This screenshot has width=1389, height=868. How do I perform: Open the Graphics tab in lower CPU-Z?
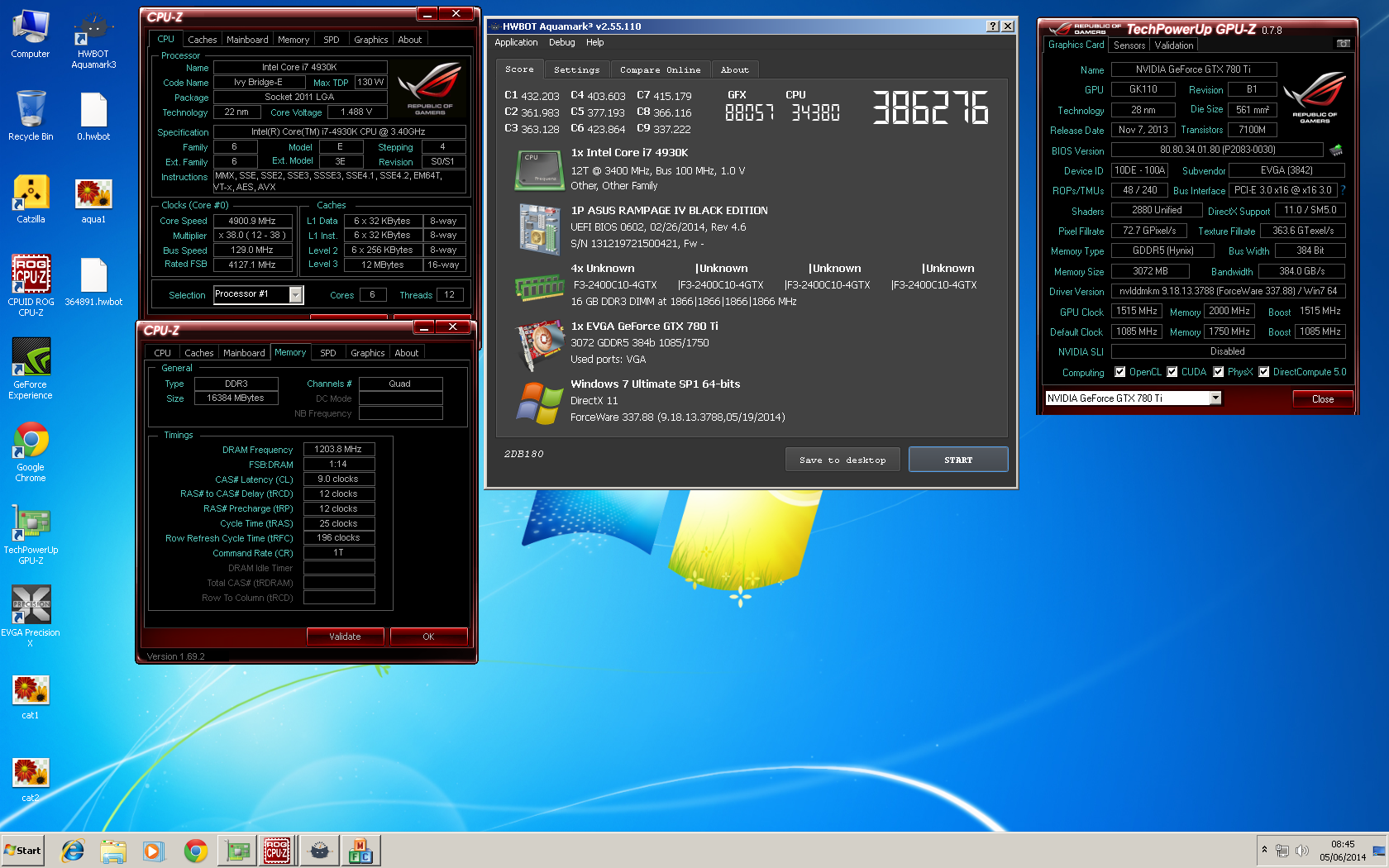[x=368, y=353]
